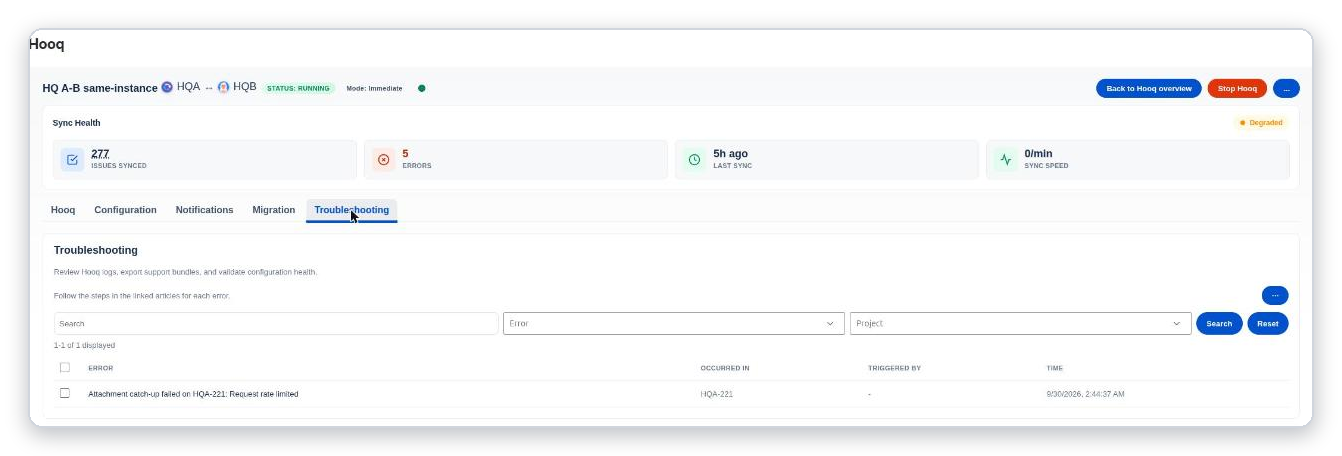Click the 1-1 of 1 displayed text
Image resolution: width=1342 pixels, height=456 pixels.
pyautogui.click(x=84, y=345)
